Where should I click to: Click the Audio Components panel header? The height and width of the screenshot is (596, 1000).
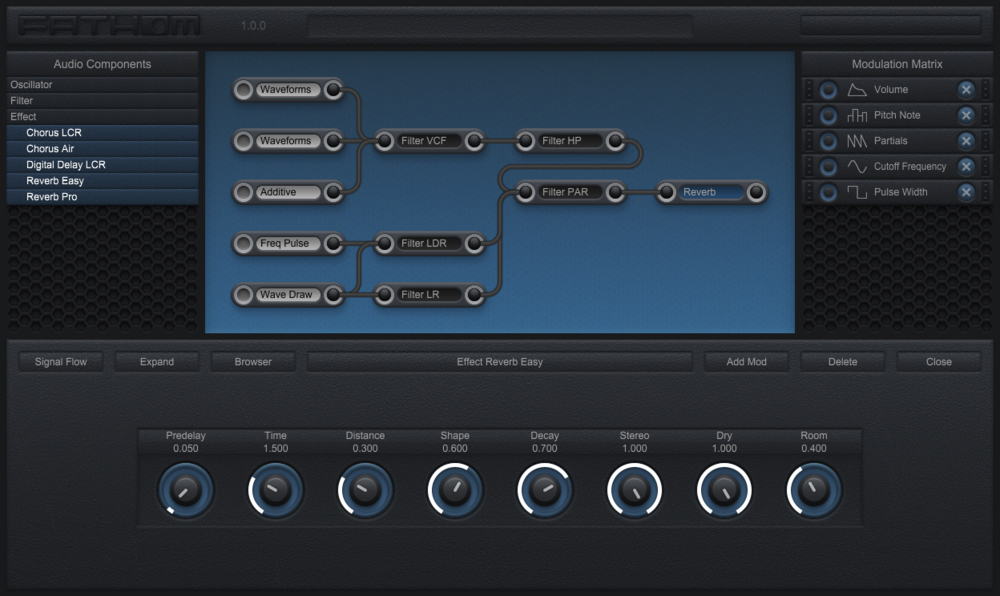click(103, 64)
